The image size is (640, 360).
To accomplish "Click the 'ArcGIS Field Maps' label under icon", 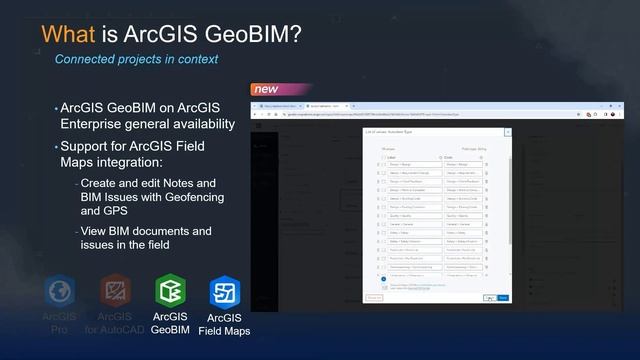I will 224,324.
